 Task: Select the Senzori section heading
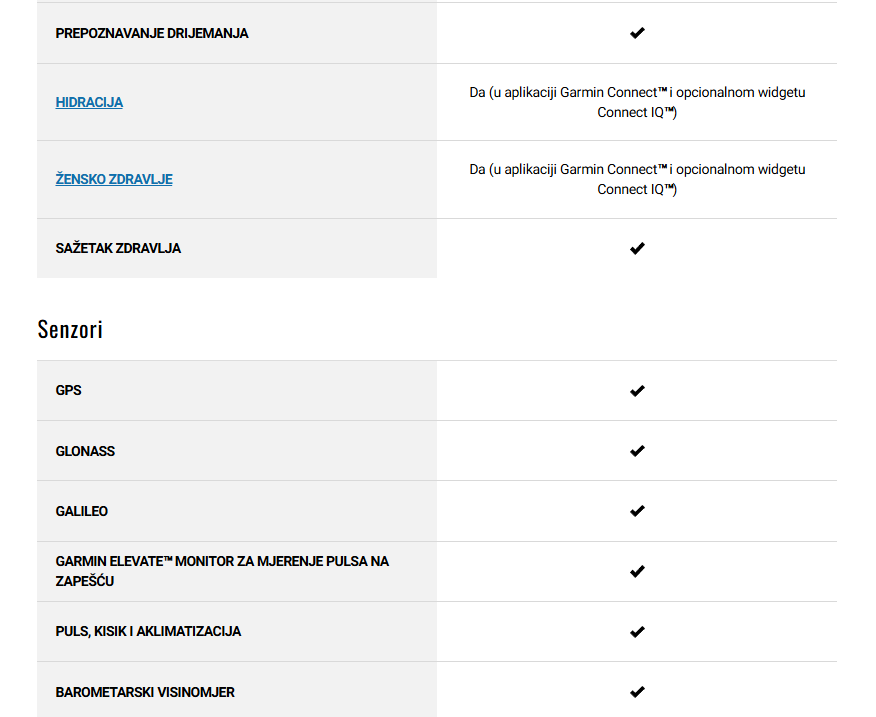tap(70, 329)
